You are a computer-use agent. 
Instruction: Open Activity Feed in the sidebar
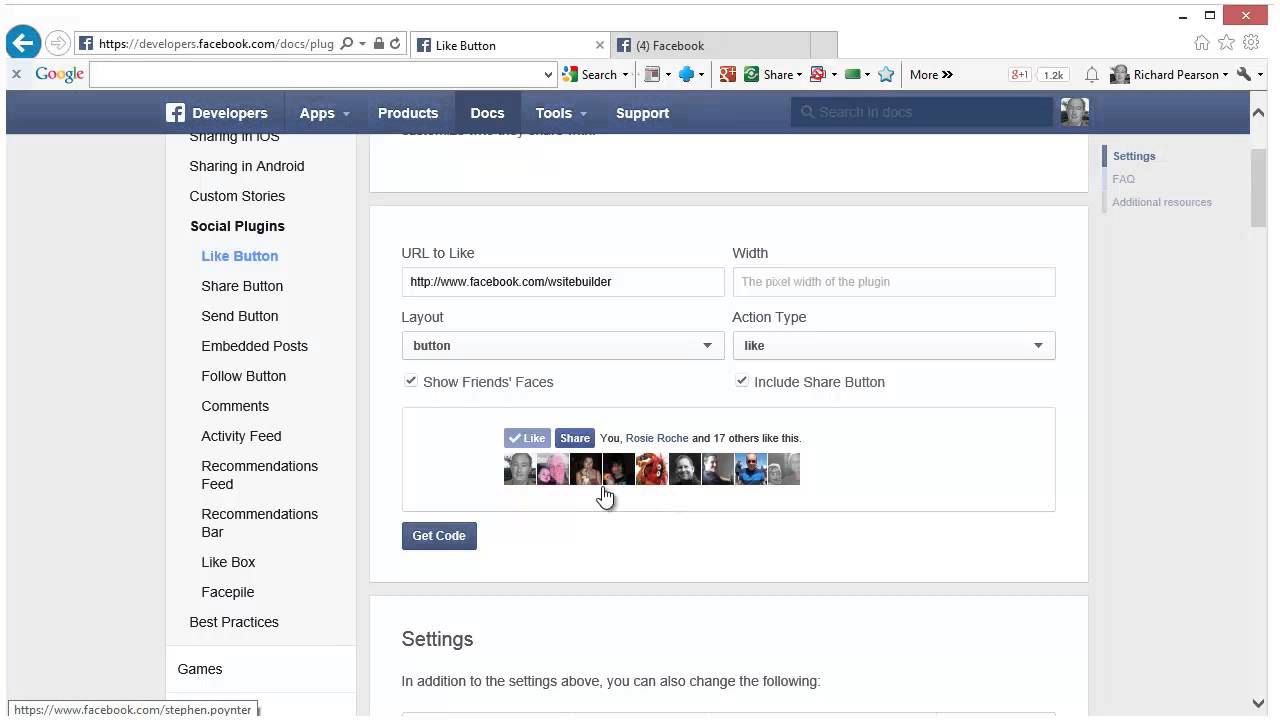pyautogui.click(x=241, y=436)
